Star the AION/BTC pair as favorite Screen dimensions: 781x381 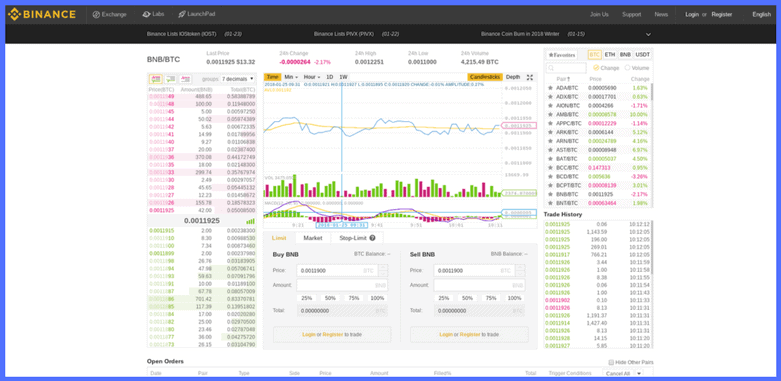tap(550, 106)
